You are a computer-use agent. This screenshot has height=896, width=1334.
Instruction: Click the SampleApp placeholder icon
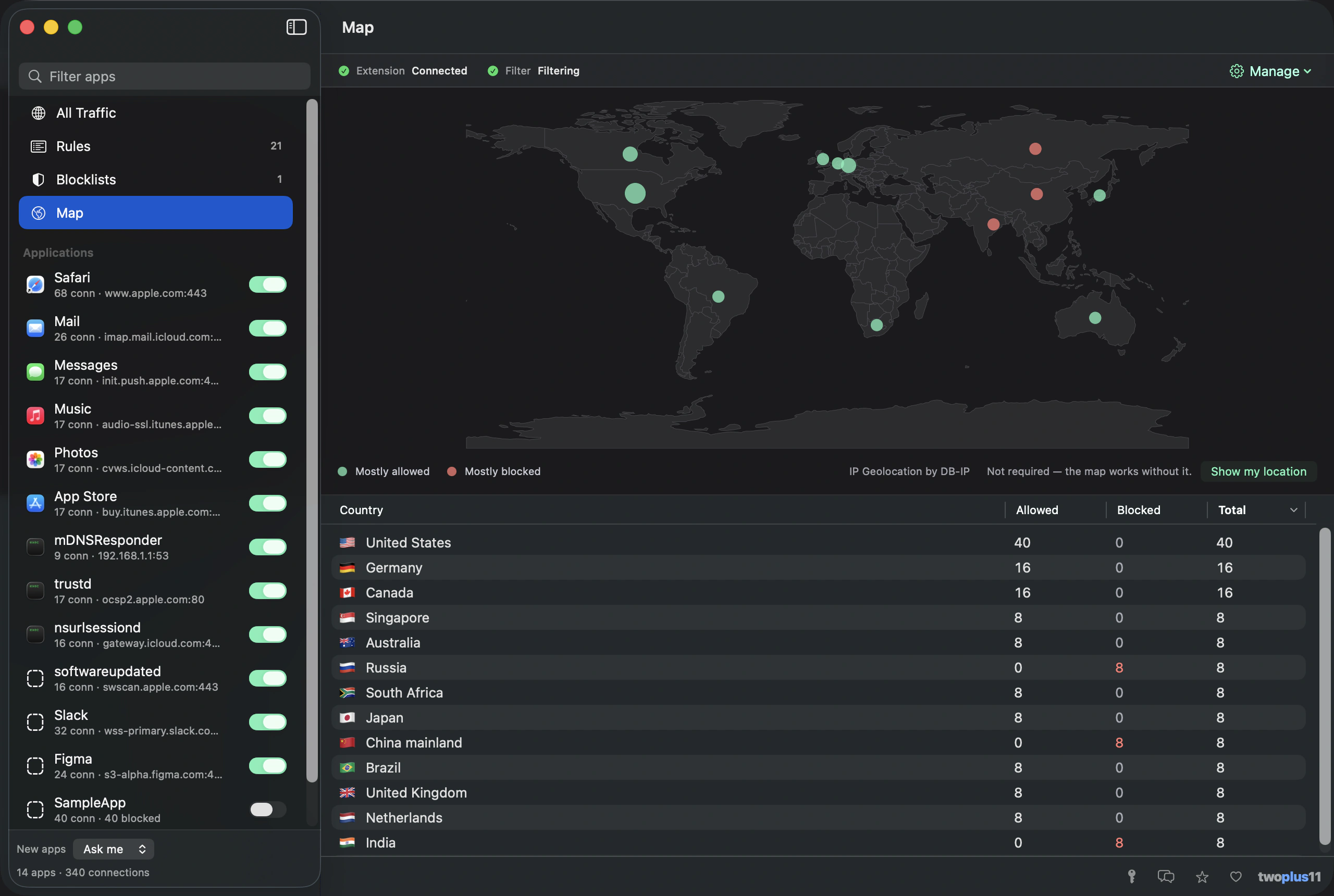(35, 809)
